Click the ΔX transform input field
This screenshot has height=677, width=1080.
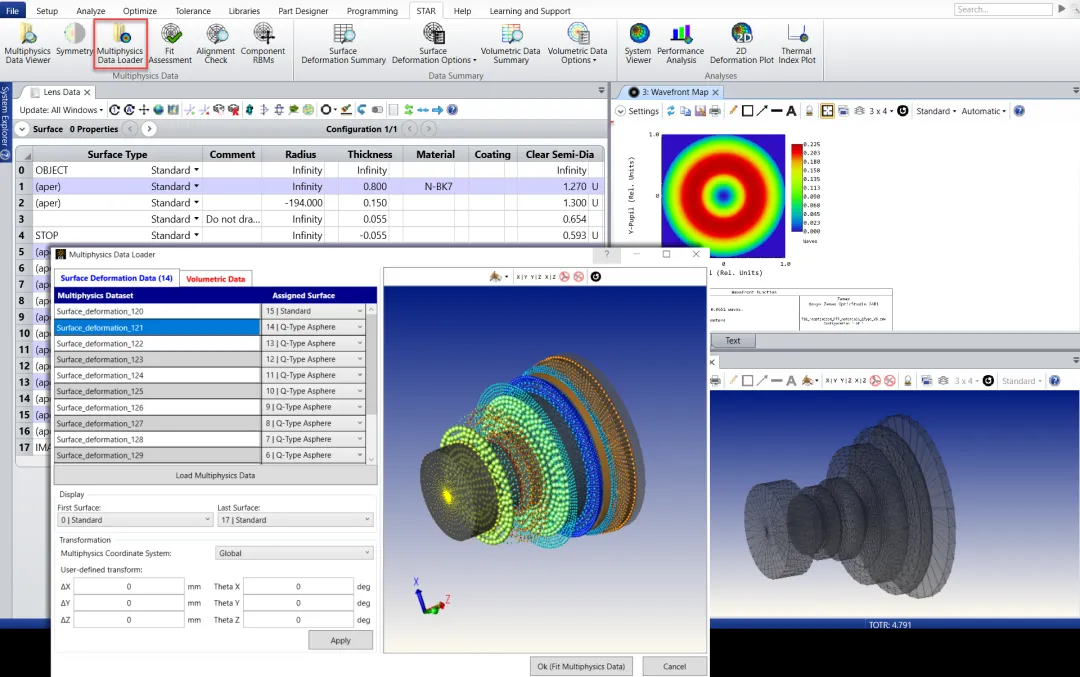pyautogui.click(x=128, y=587)
